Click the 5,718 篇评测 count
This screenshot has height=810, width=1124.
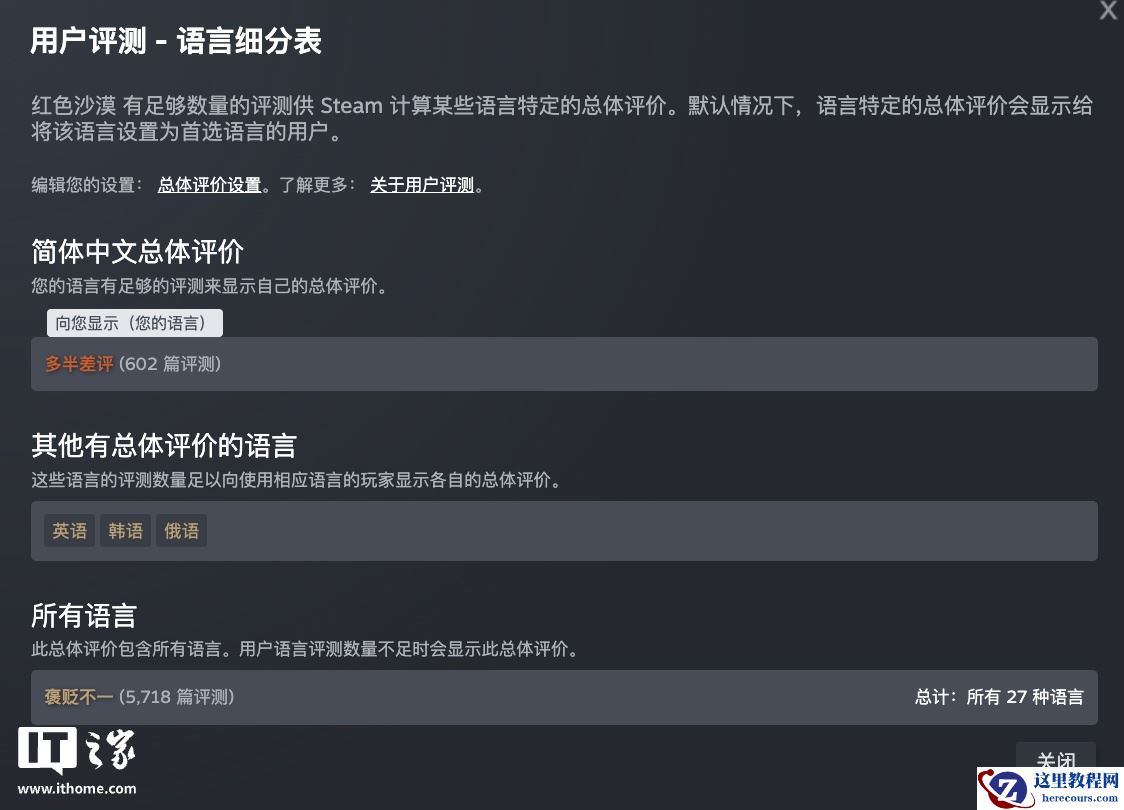pyautogui.click(x=177, y=697)
